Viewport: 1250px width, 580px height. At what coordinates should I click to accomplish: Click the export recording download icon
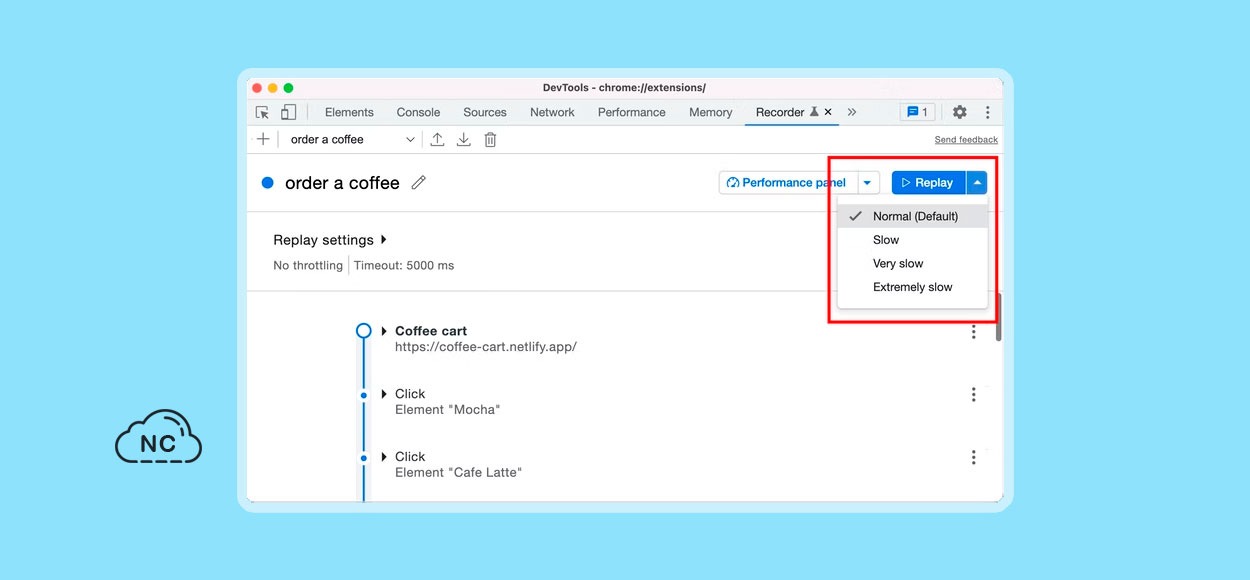[x=463, y=140]
